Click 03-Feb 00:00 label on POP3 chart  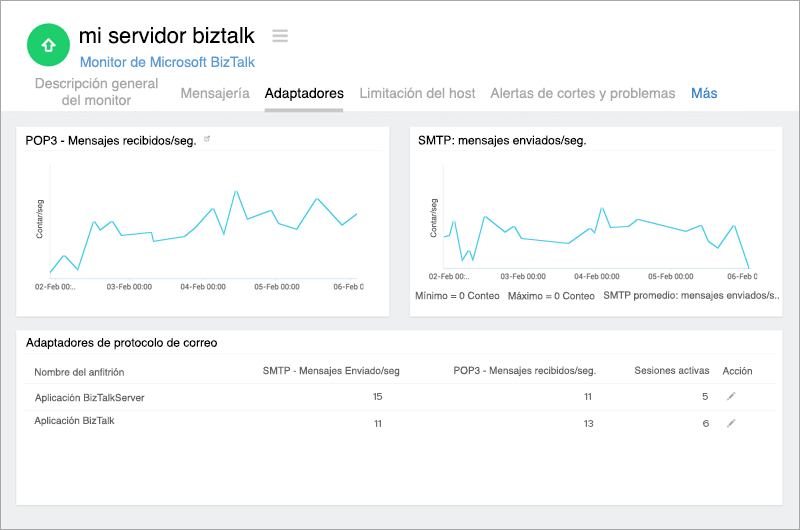(x=129, y=287)
